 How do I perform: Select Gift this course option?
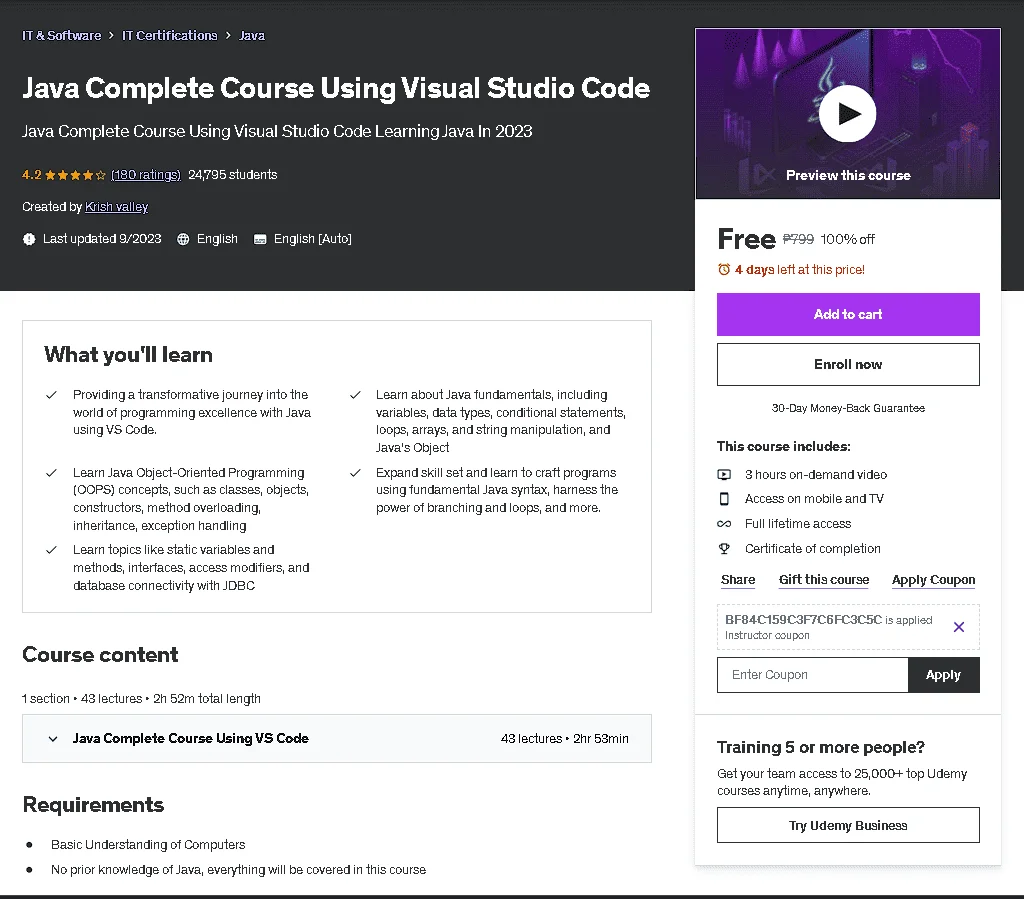tap(824, 580)
